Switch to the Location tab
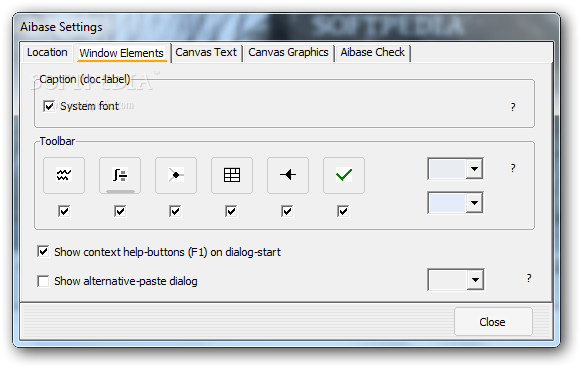The image size is (581, 368). (47, 52)
